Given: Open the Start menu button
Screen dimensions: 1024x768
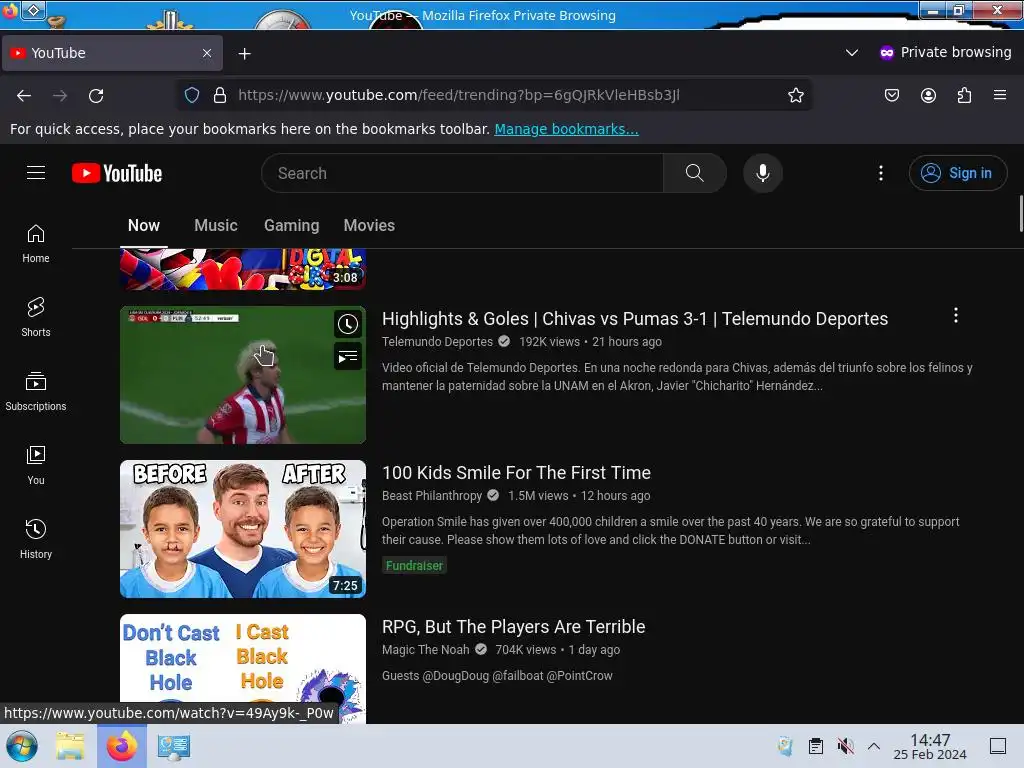Looking at the screenshot, I should coord(22,746).
